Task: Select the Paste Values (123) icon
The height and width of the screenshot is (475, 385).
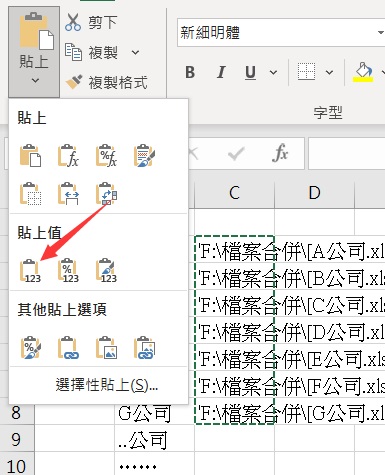Action: [x=30, y=271]
